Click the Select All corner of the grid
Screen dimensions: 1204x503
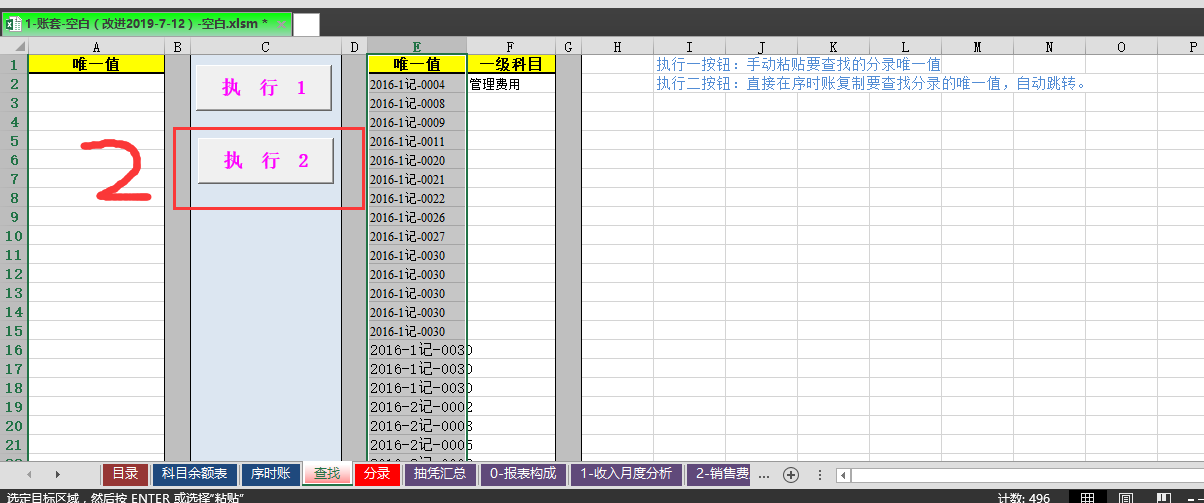click(x=14, y=46)
